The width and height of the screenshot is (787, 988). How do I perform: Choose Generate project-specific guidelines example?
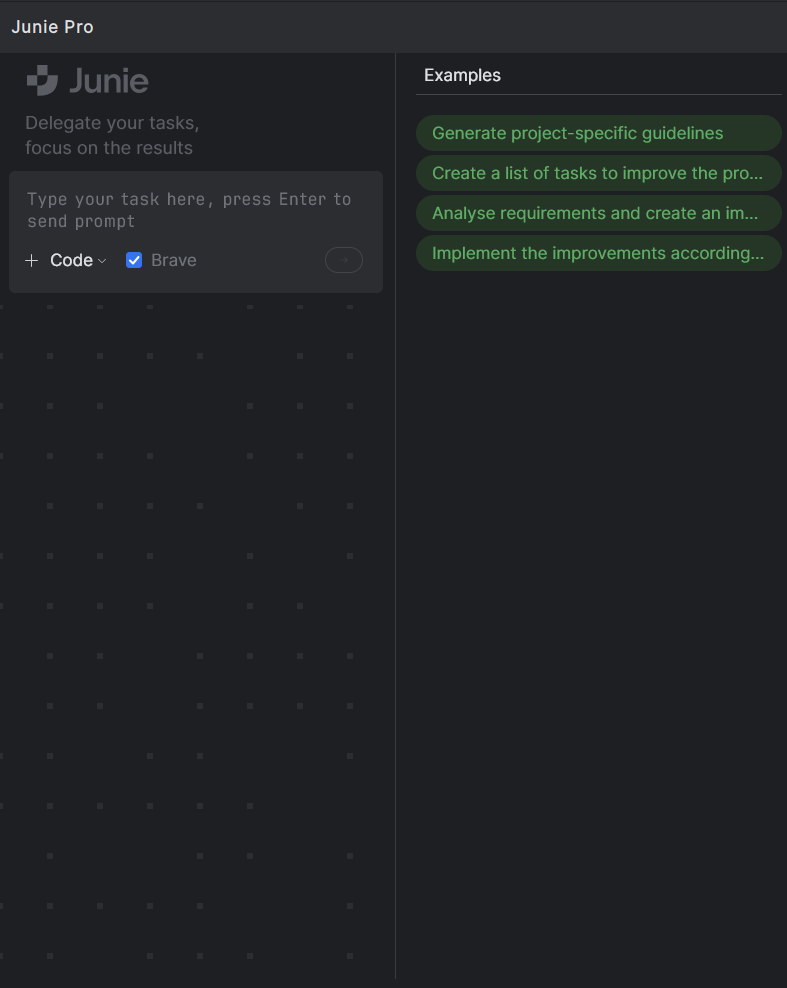coord(599,133)
